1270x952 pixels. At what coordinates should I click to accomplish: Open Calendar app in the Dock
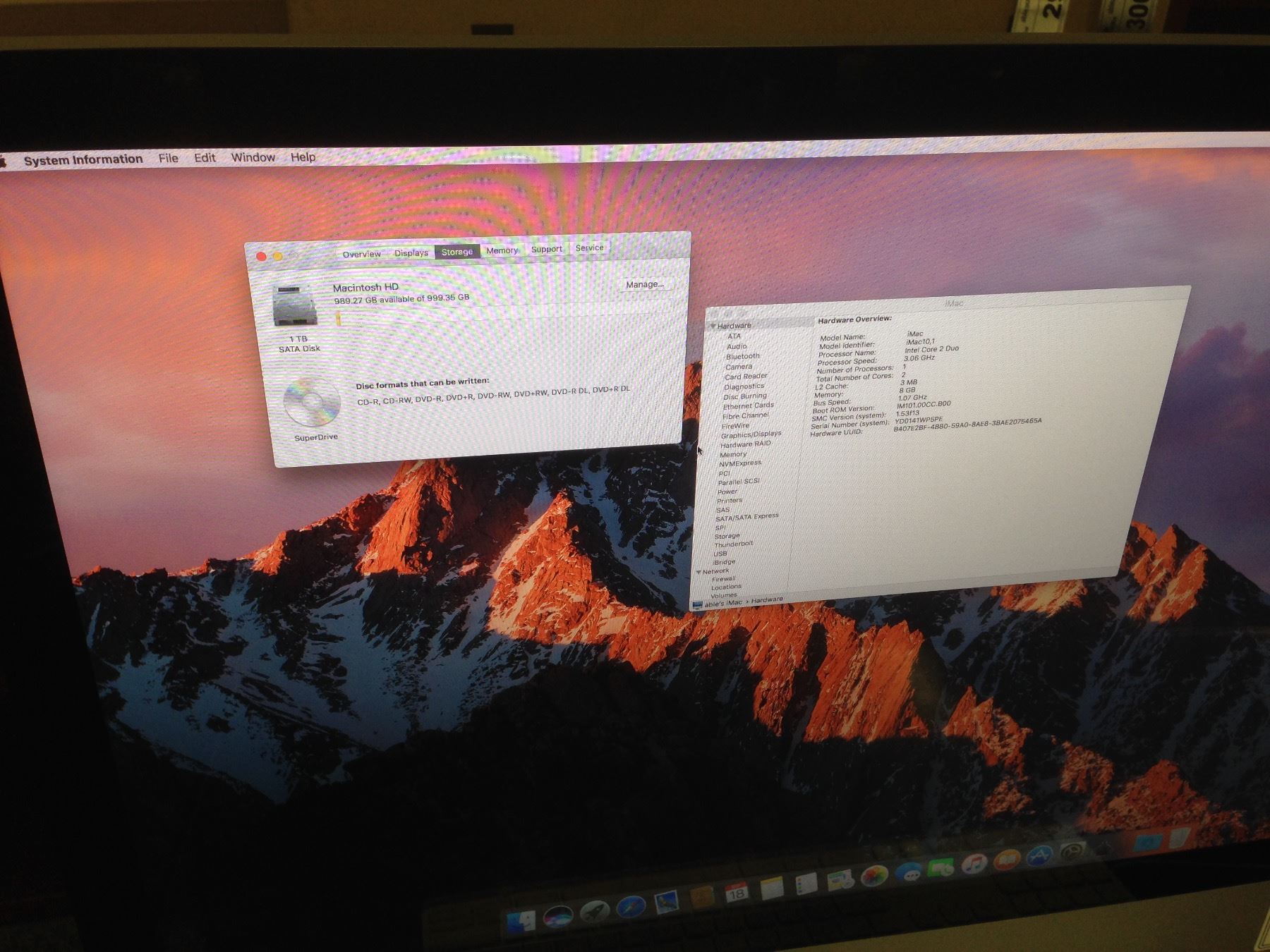736,893
